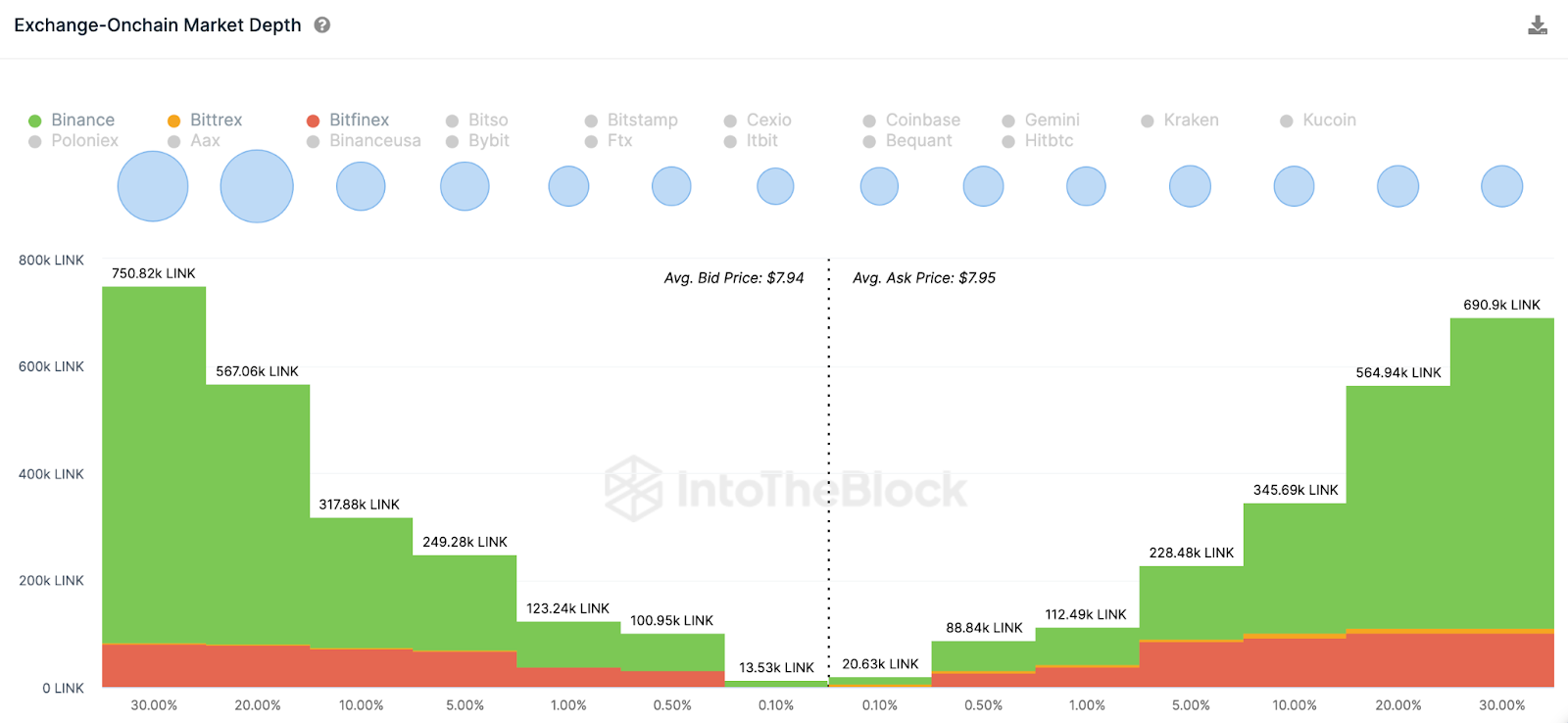Click the IntoTheBlock watermark logo
This screenshot has height=723, width=1568.
click(x=786, y=489)
